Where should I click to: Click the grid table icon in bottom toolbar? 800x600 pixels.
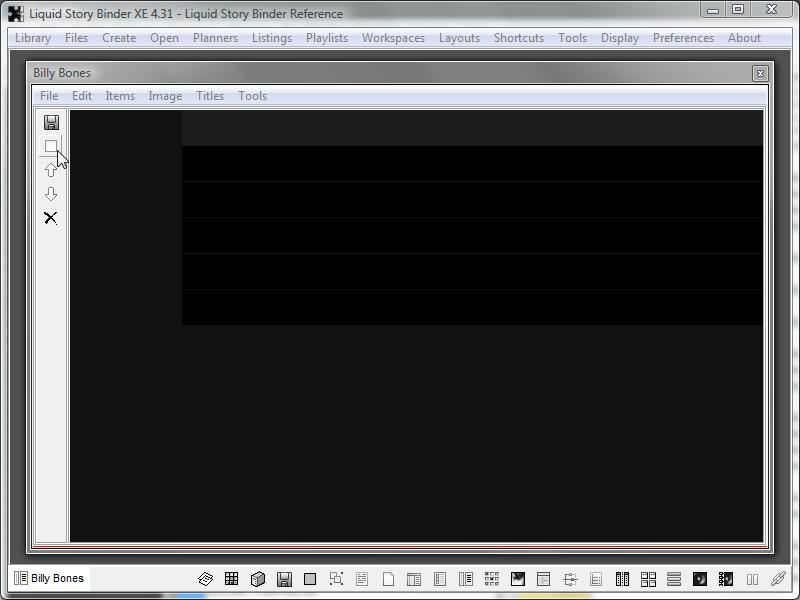[232, 579]
